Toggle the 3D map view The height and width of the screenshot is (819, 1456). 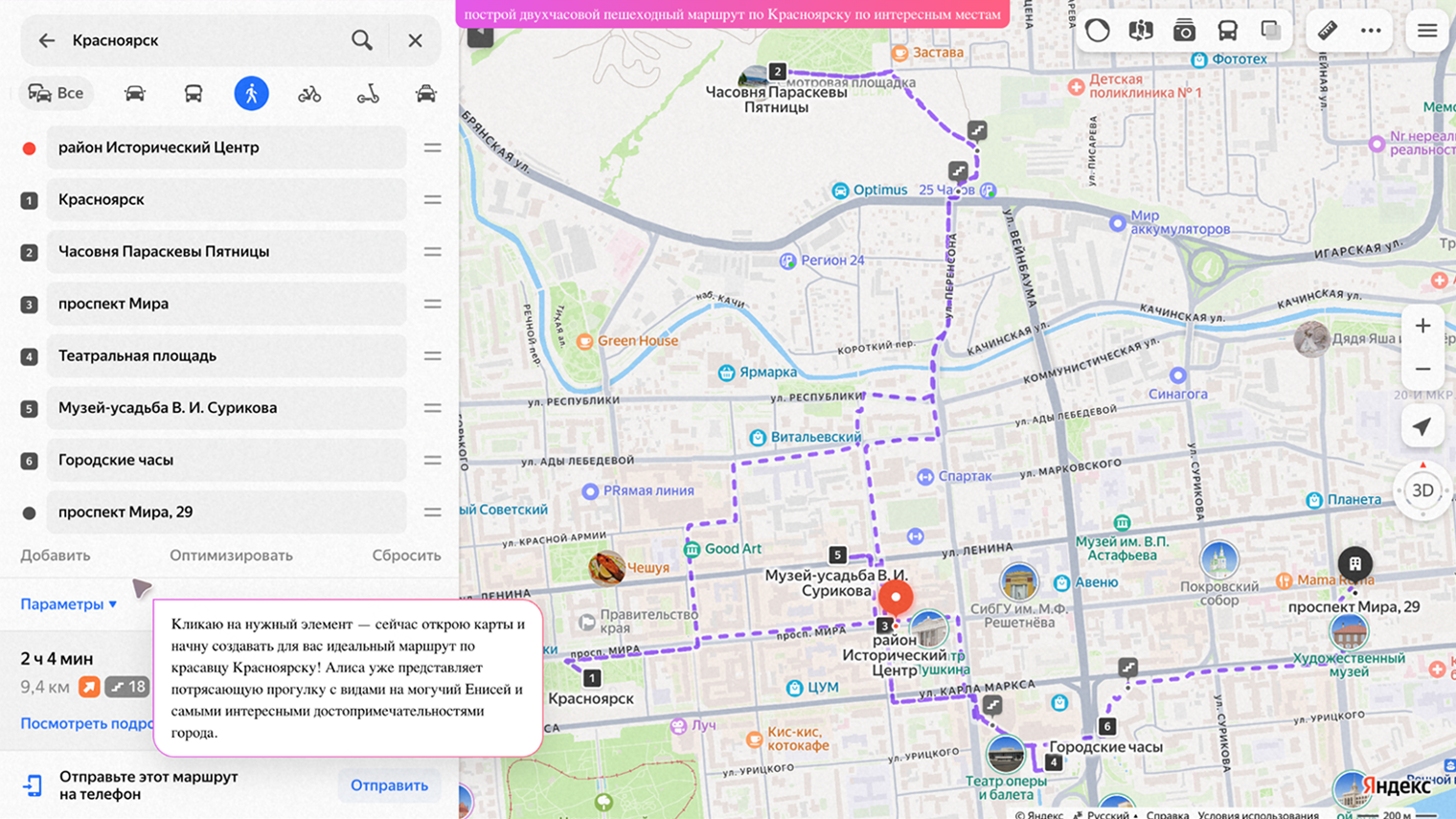click(x=1422, y=491)
